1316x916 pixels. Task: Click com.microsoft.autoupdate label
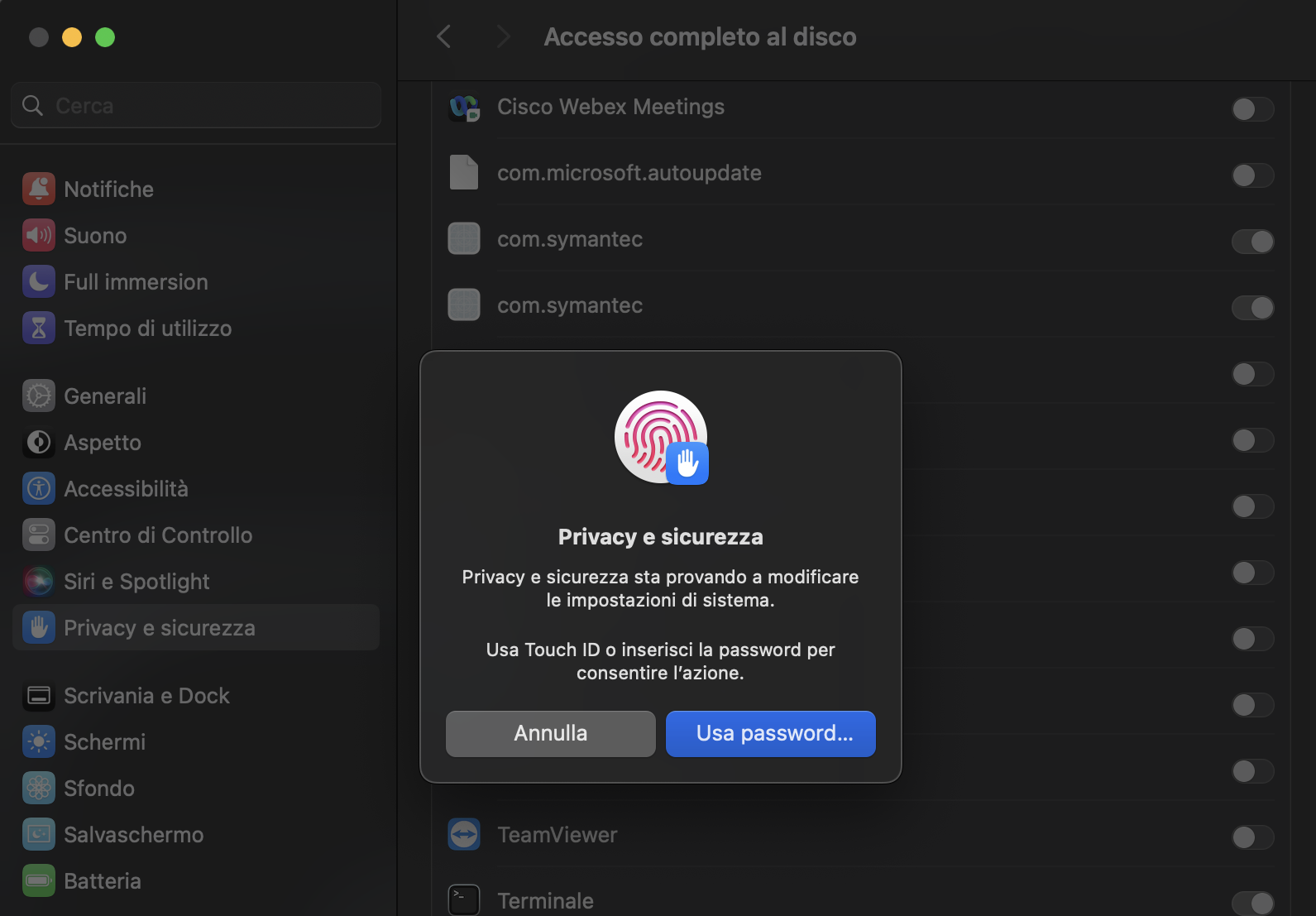[629, 173]
